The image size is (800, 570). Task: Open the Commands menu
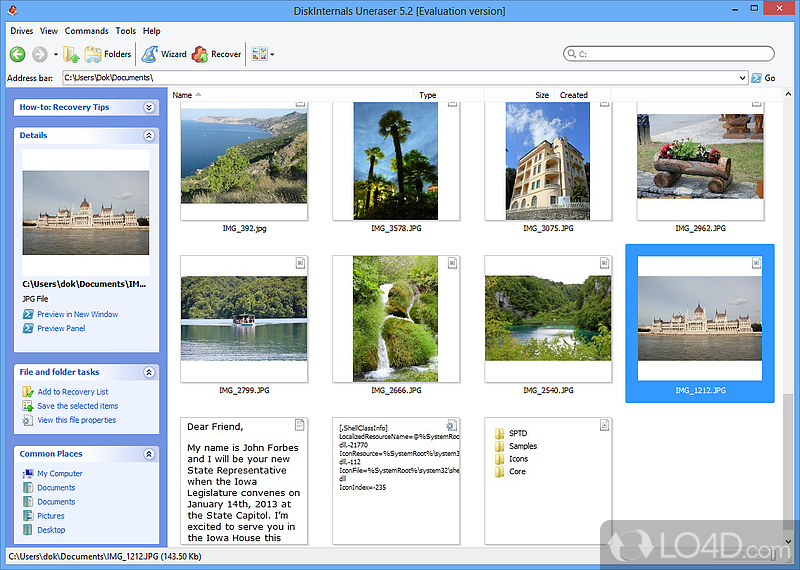tap(87, 31)
